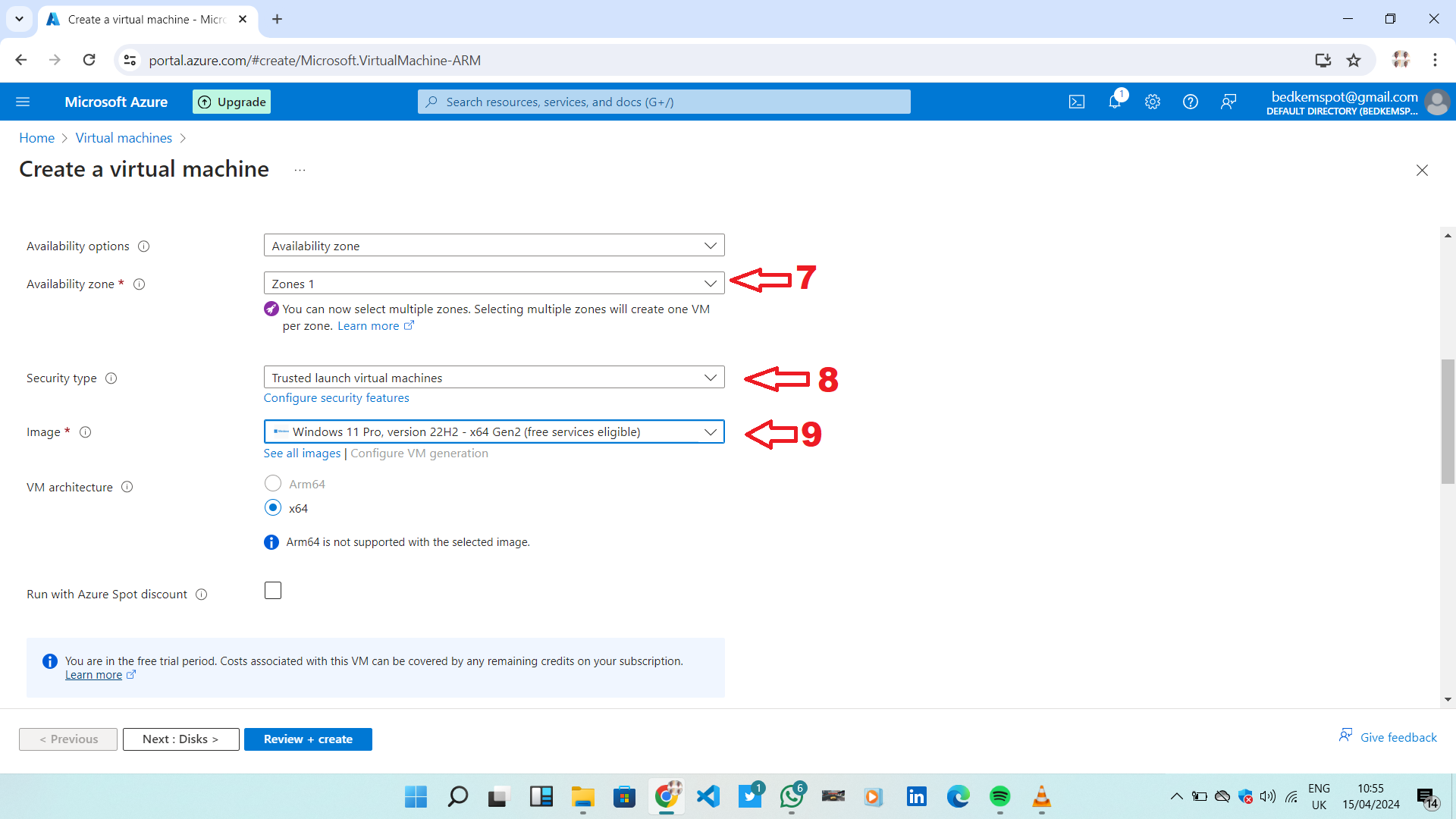Open portal settings gear icon
This screenshot has width=1456, height=819.
pyautogui.click(x=1153, y=102)
